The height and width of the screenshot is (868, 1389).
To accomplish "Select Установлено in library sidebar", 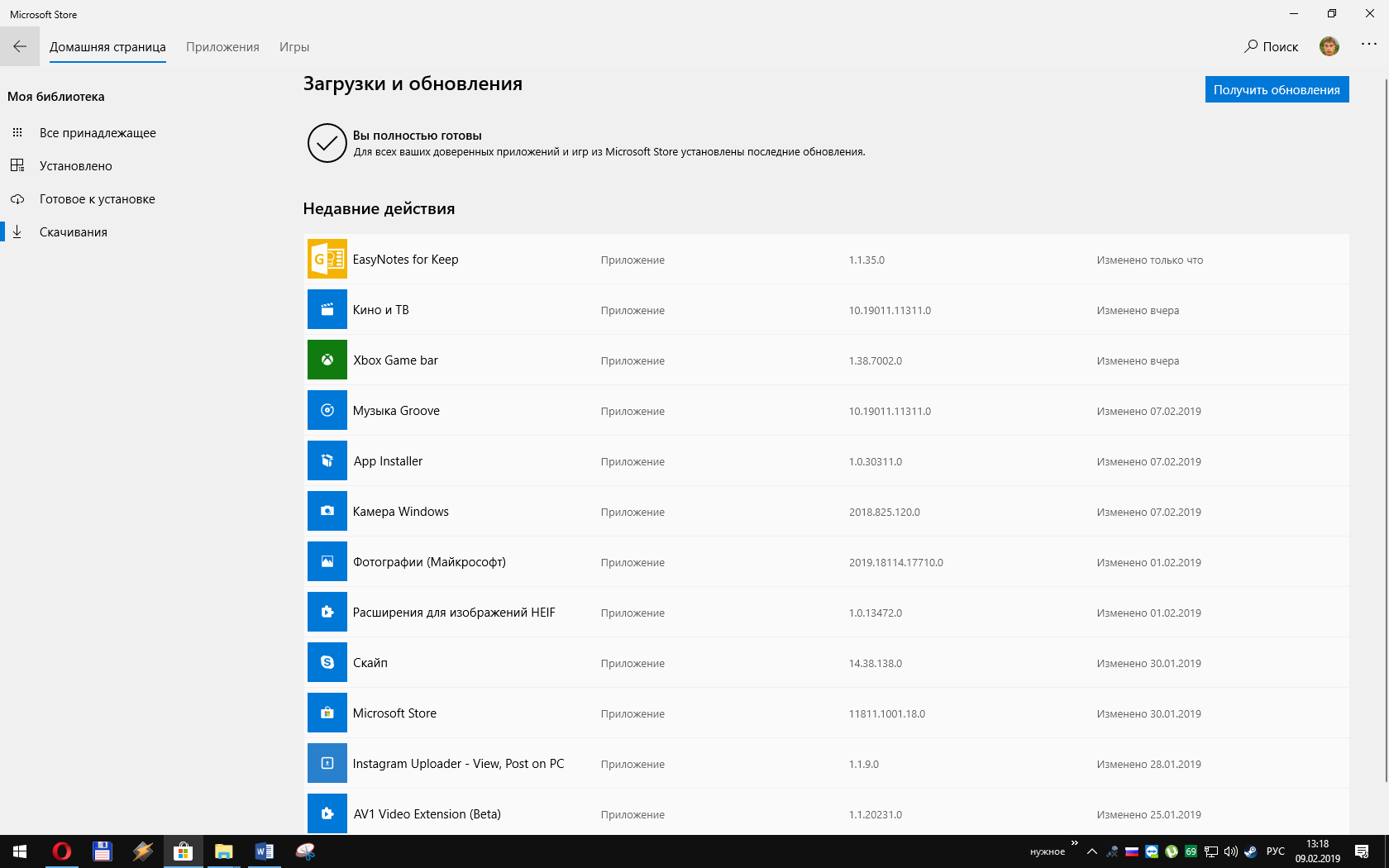I will tap(76, 166).
